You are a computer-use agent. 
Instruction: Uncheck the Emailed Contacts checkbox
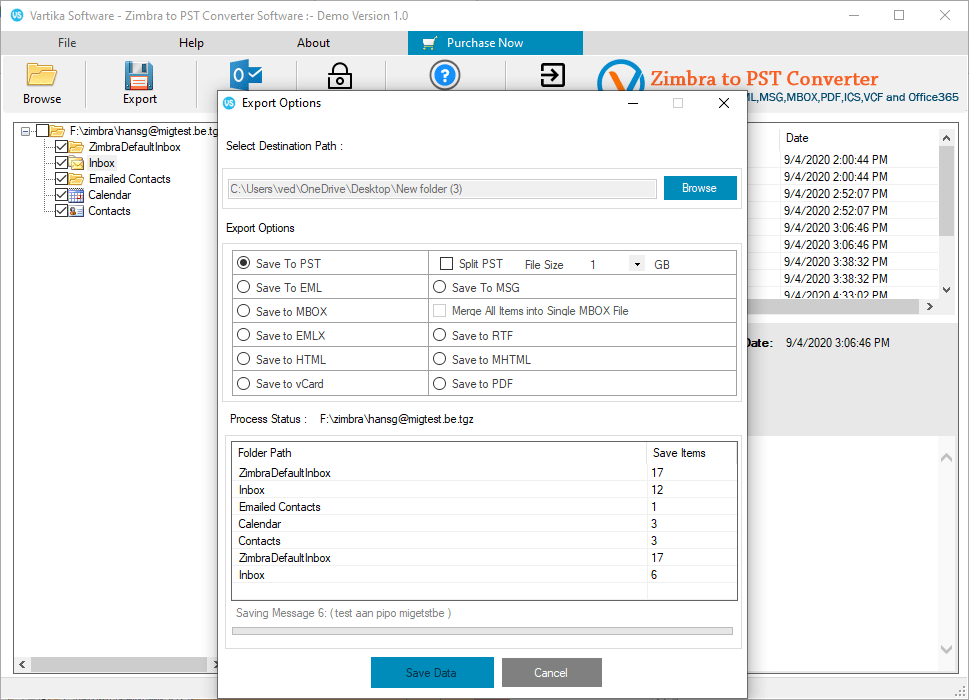61,179
